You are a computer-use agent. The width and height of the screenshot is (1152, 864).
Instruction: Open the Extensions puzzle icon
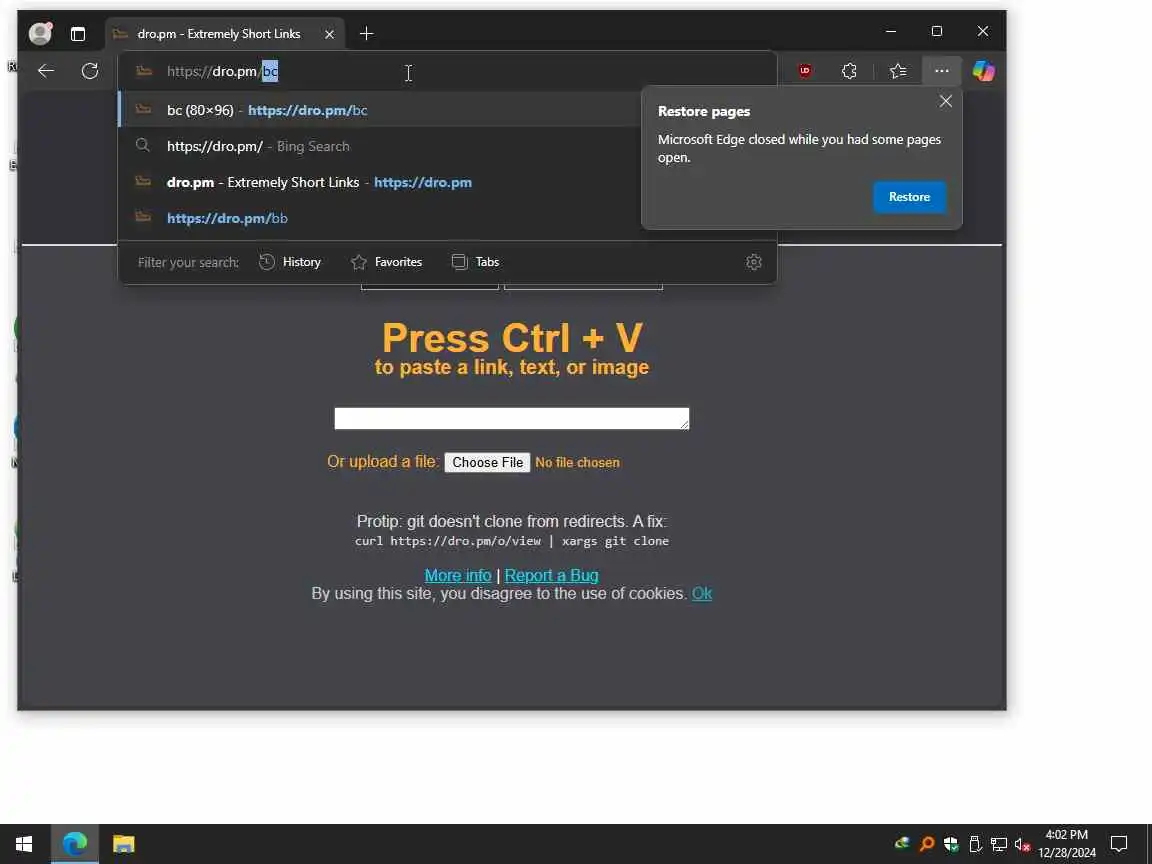(x=849, y=71)
